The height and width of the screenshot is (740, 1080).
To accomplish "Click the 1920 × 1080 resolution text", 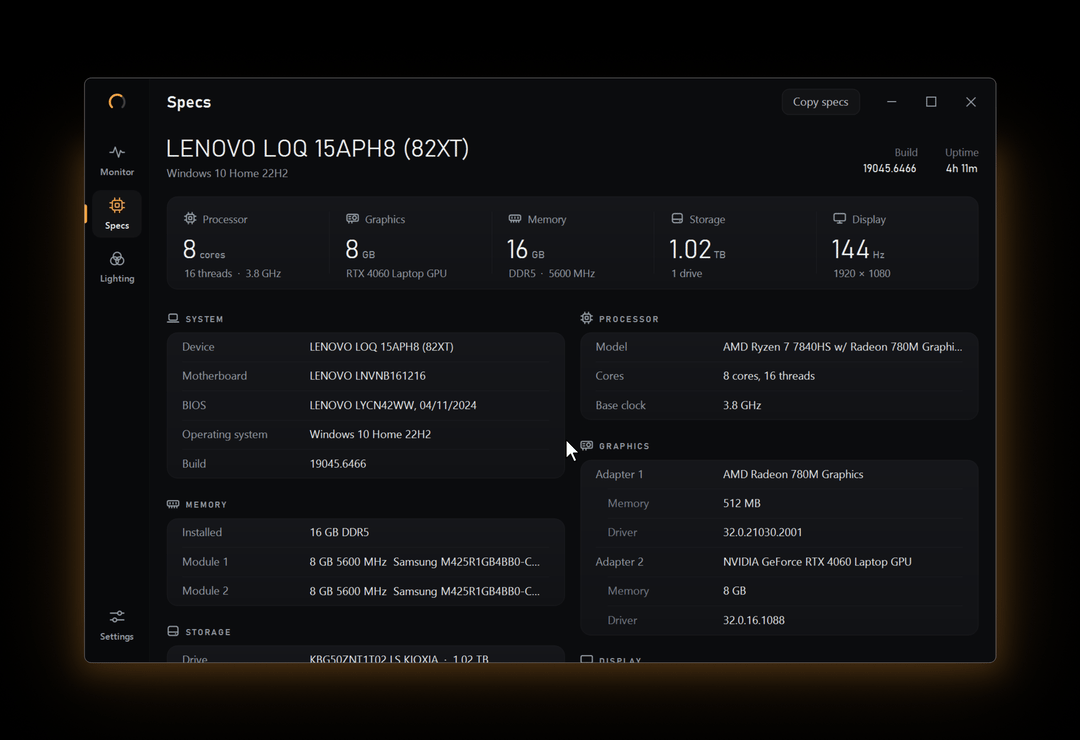I will point(862,274).
